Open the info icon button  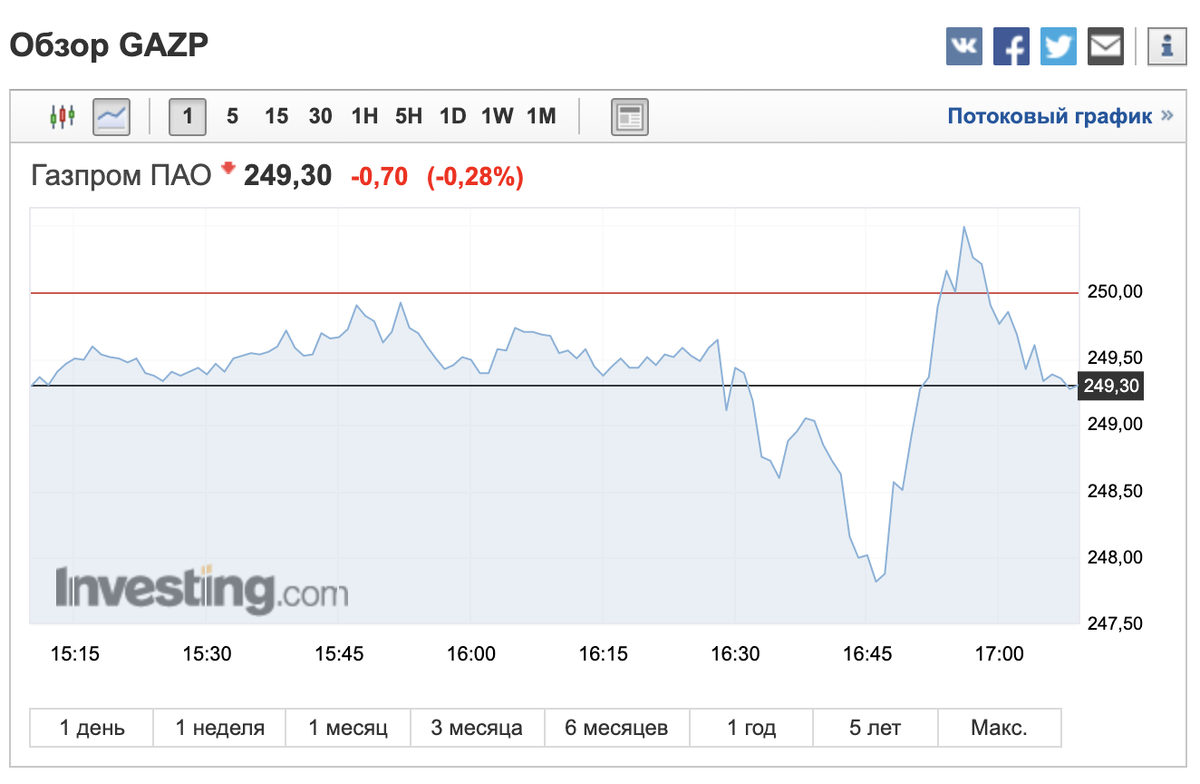pos(1166,47)
